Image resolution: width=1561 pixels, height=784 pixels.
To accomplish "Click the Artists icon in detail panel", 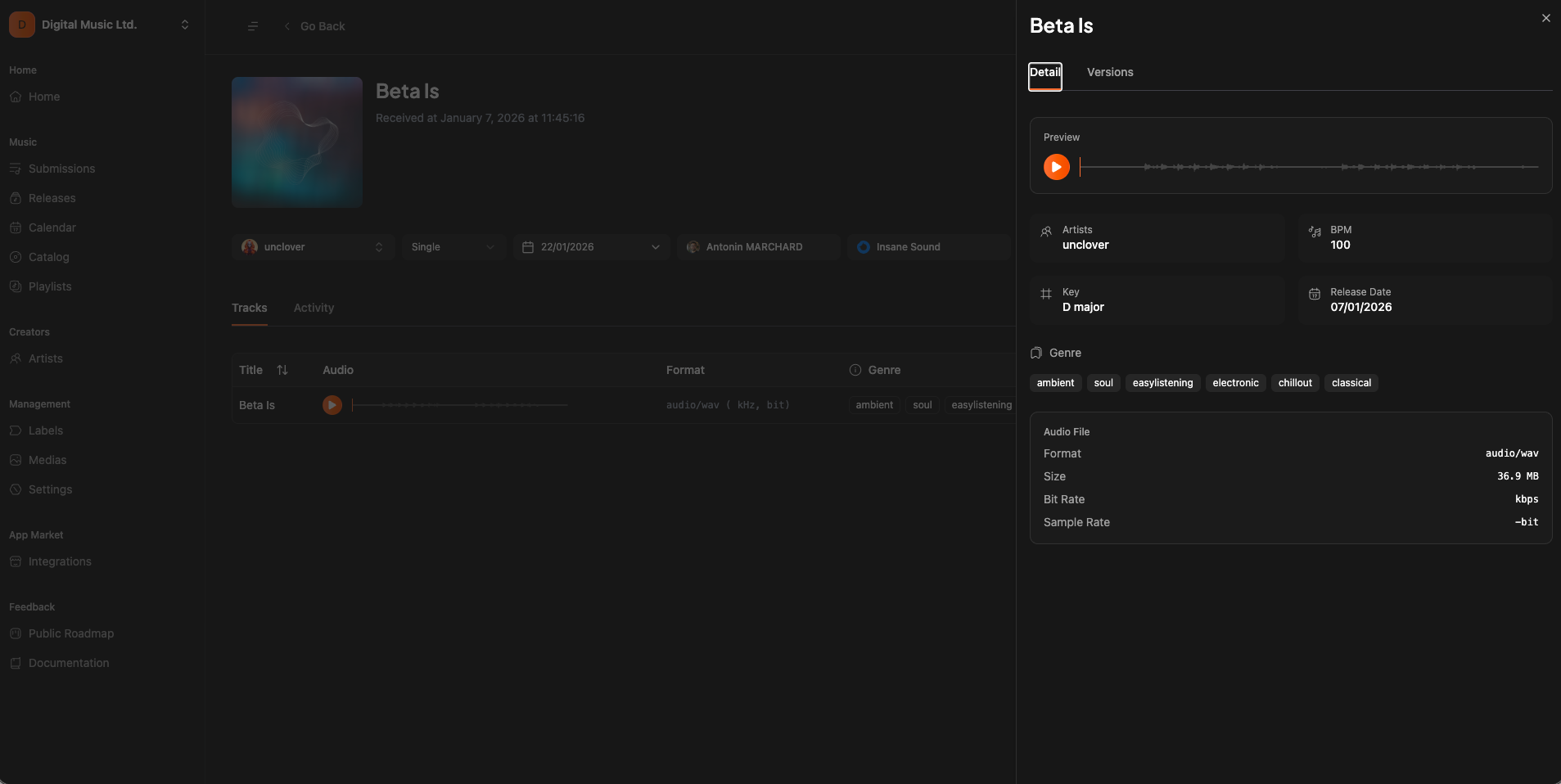I will pos(1046,232).
